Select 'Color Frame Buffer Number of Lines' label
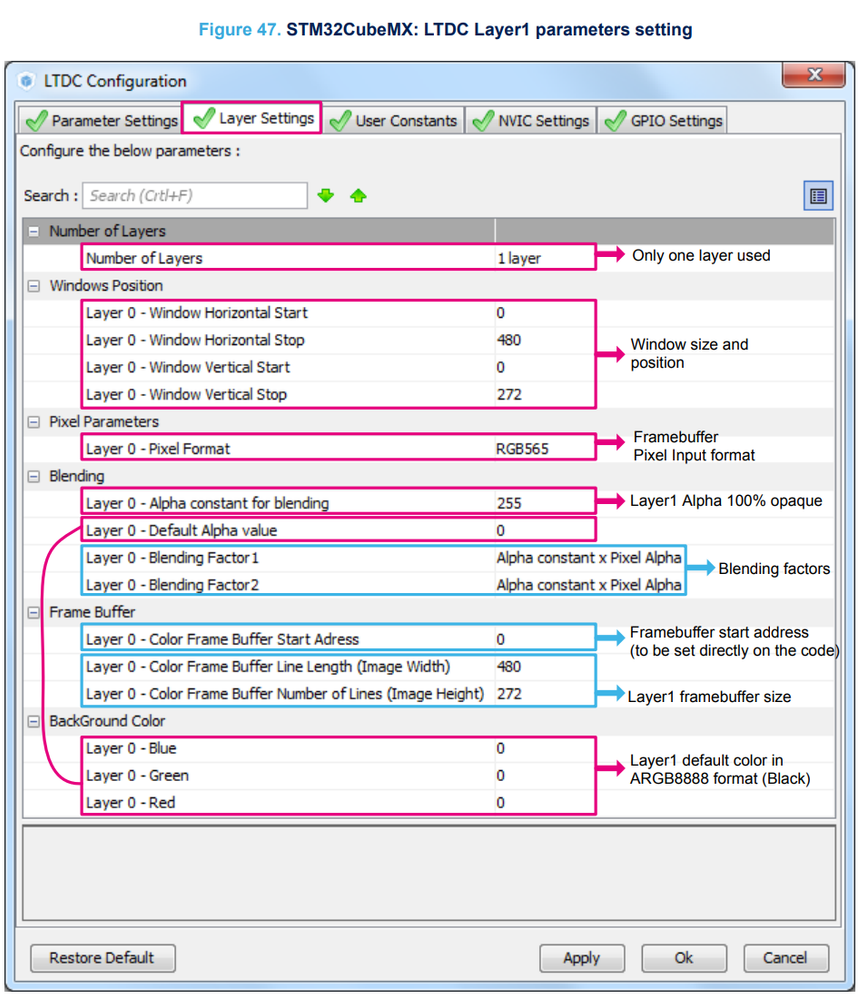 click(x=285, y=694)
